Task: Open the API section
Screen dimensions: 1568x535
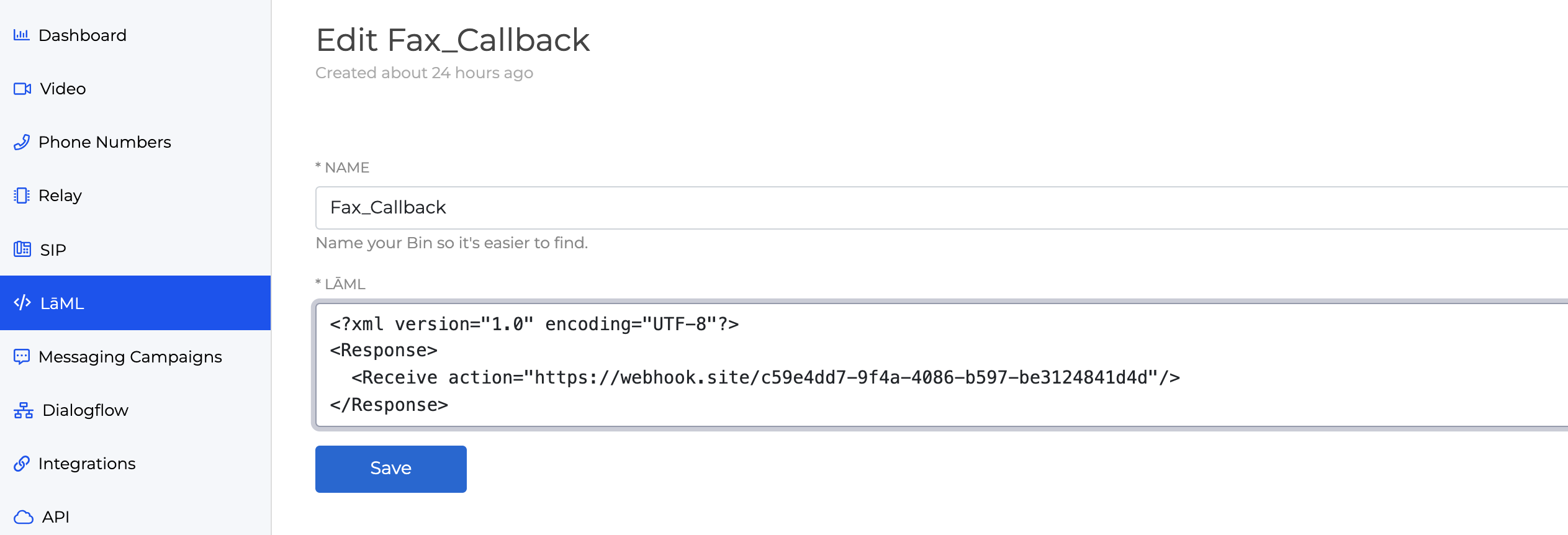Action: click(x=56, y=516)
